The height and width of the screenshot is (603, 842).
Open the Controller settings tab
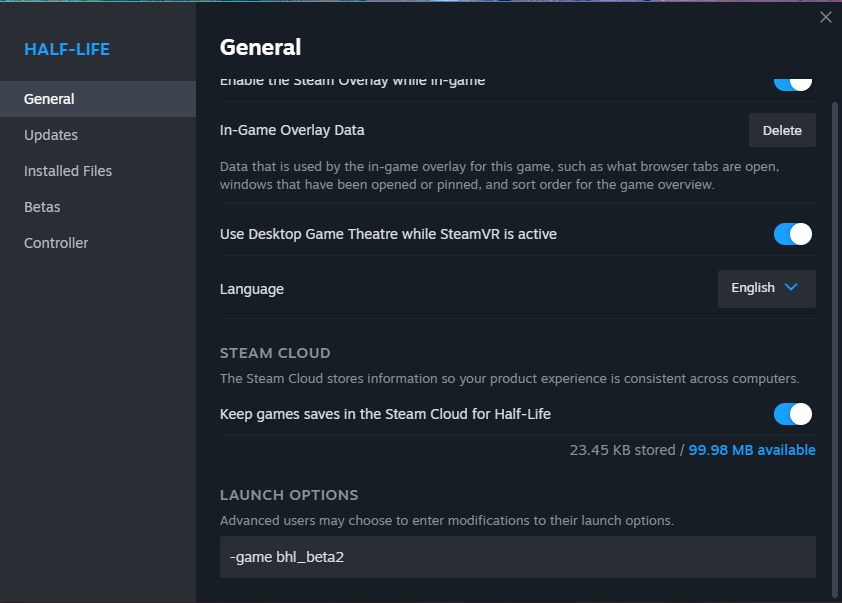coord(56,243)
